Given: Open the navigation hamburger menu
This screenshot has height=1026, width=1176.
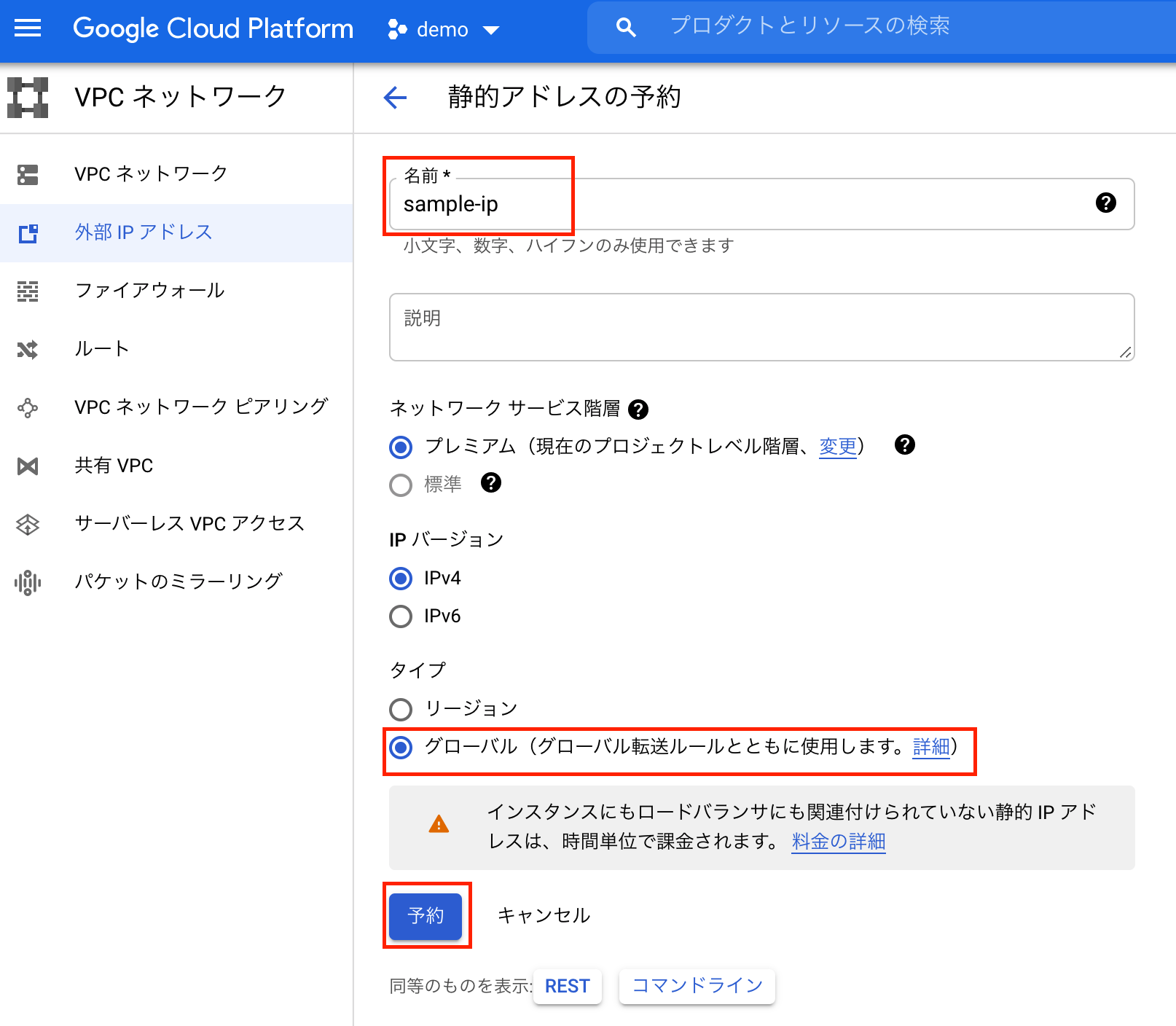Looking at the screenshot, I should 27,28.
